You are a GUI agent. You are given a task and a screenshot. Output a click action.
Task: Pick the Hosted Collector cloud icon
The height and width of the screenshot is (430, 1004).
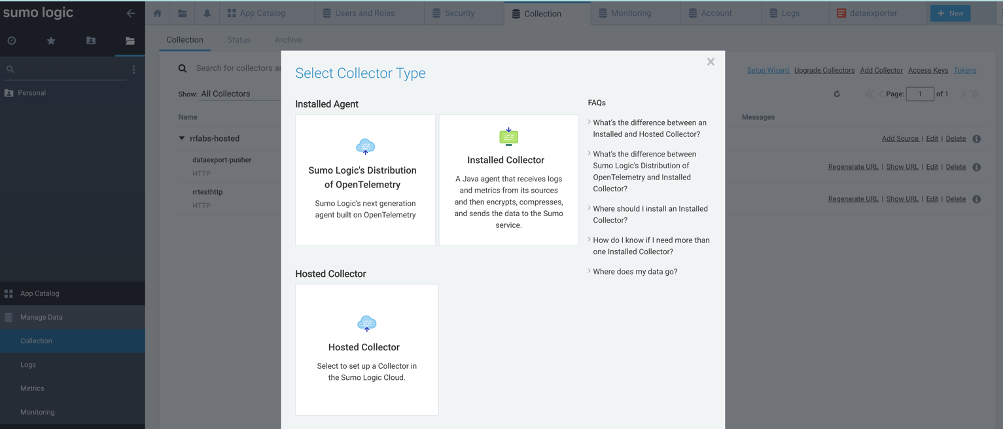point(366,323)
